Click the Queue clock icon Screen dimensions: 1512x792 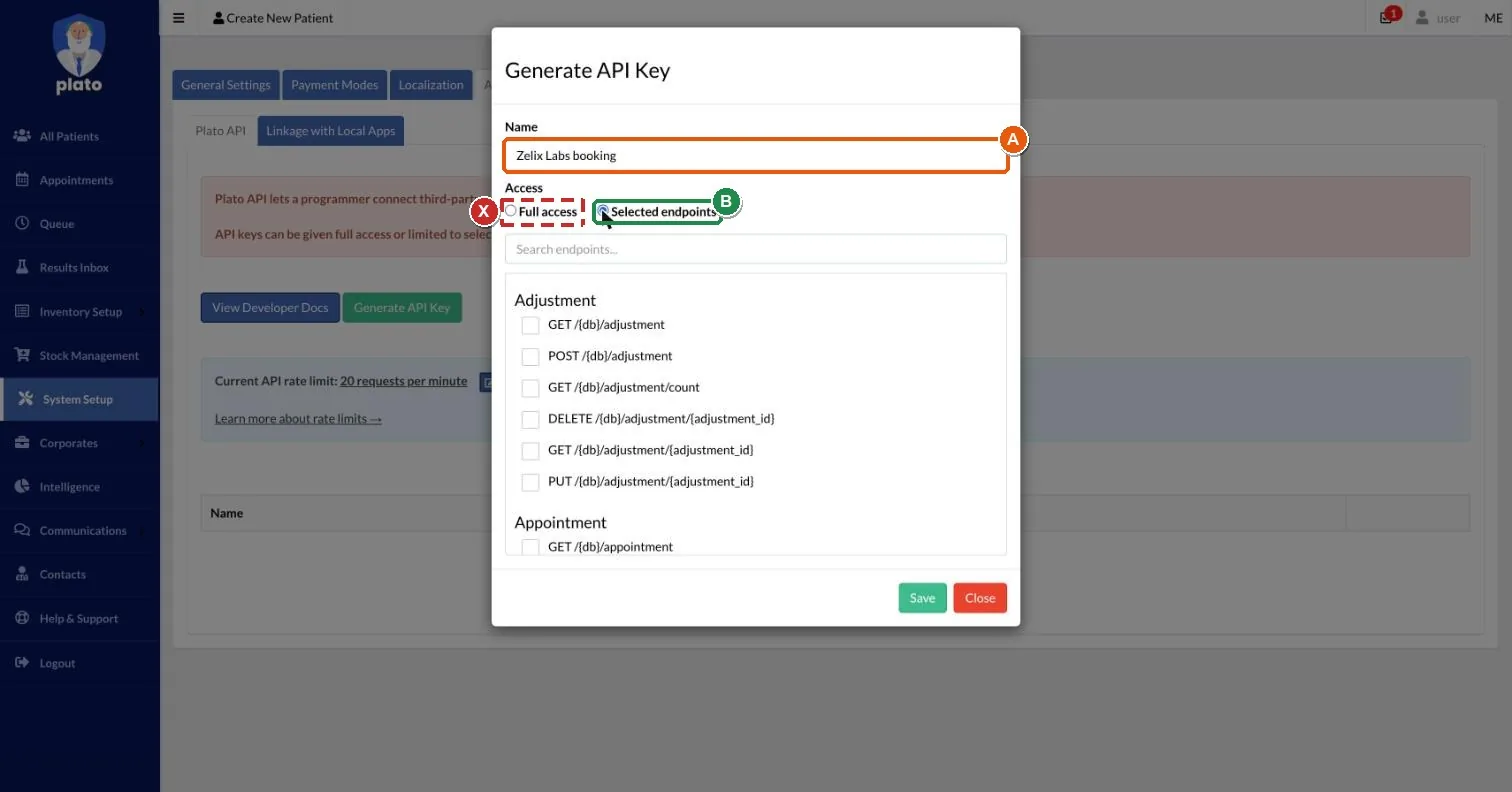click(x=22, y=224)
